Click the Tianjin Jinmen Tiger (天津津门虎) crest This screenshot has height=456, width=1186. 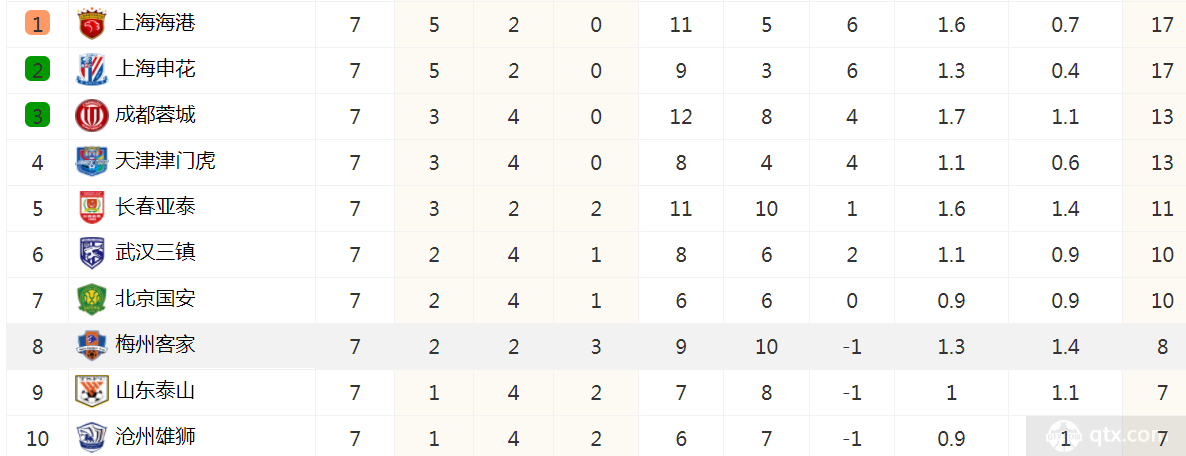92,161
